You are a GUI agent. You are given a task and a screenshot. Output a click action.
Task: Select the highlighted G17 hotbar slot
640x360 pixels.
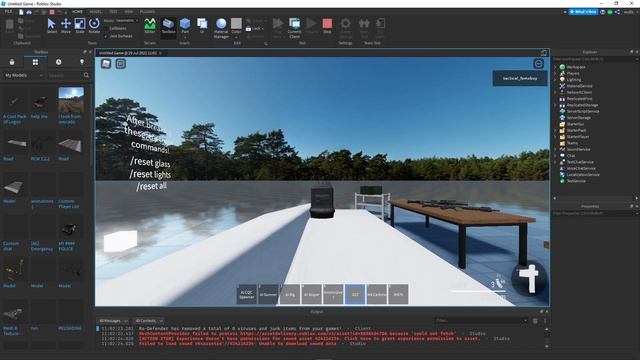point(355,294)
